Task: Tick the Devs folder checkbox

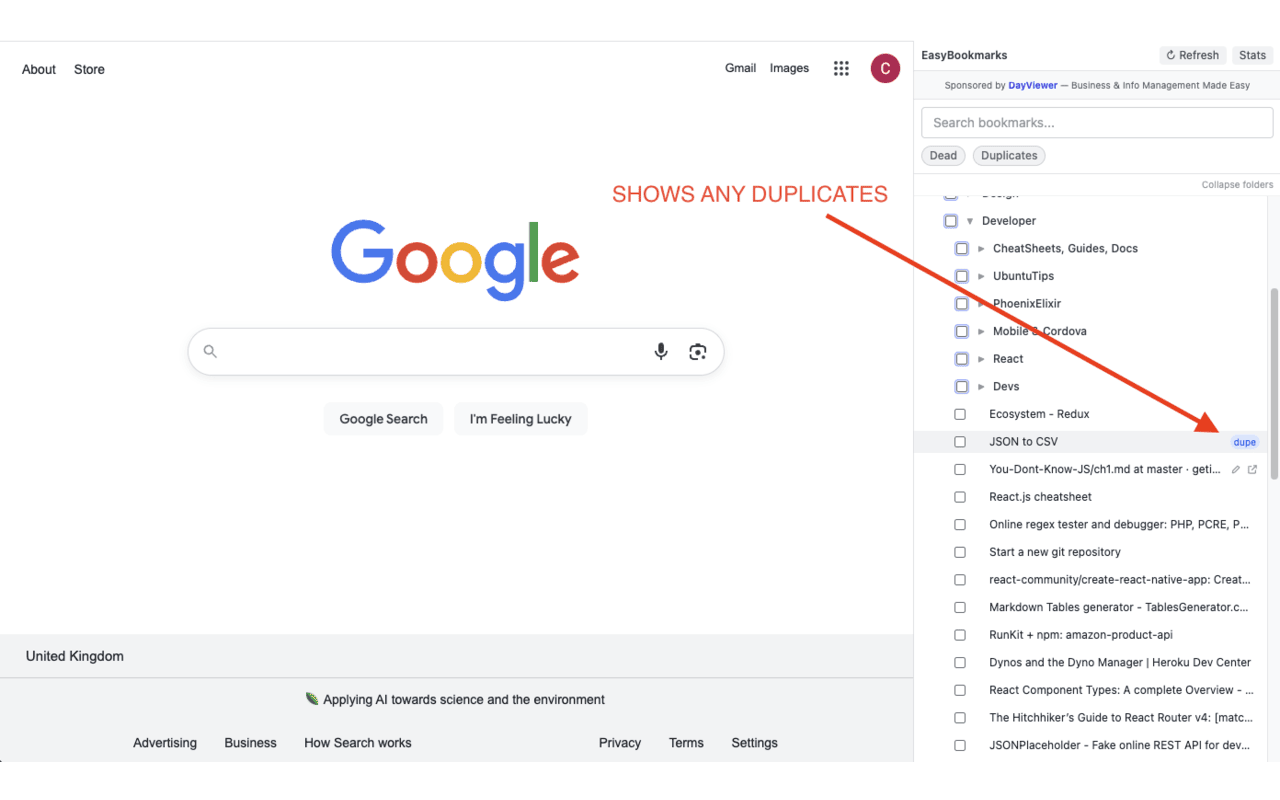Action: (962, 387)
